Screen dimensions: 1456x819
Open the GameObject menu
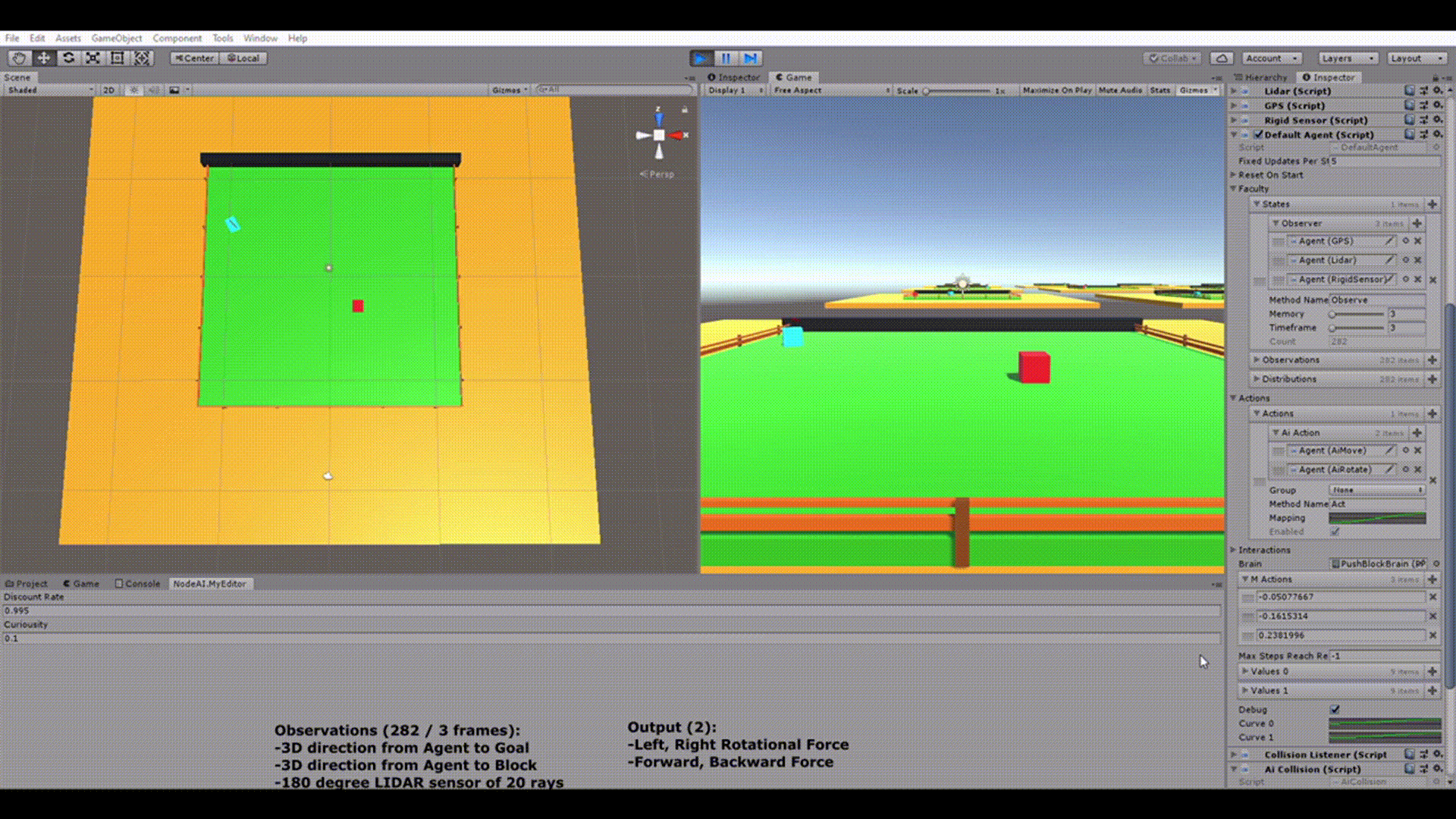117,38
